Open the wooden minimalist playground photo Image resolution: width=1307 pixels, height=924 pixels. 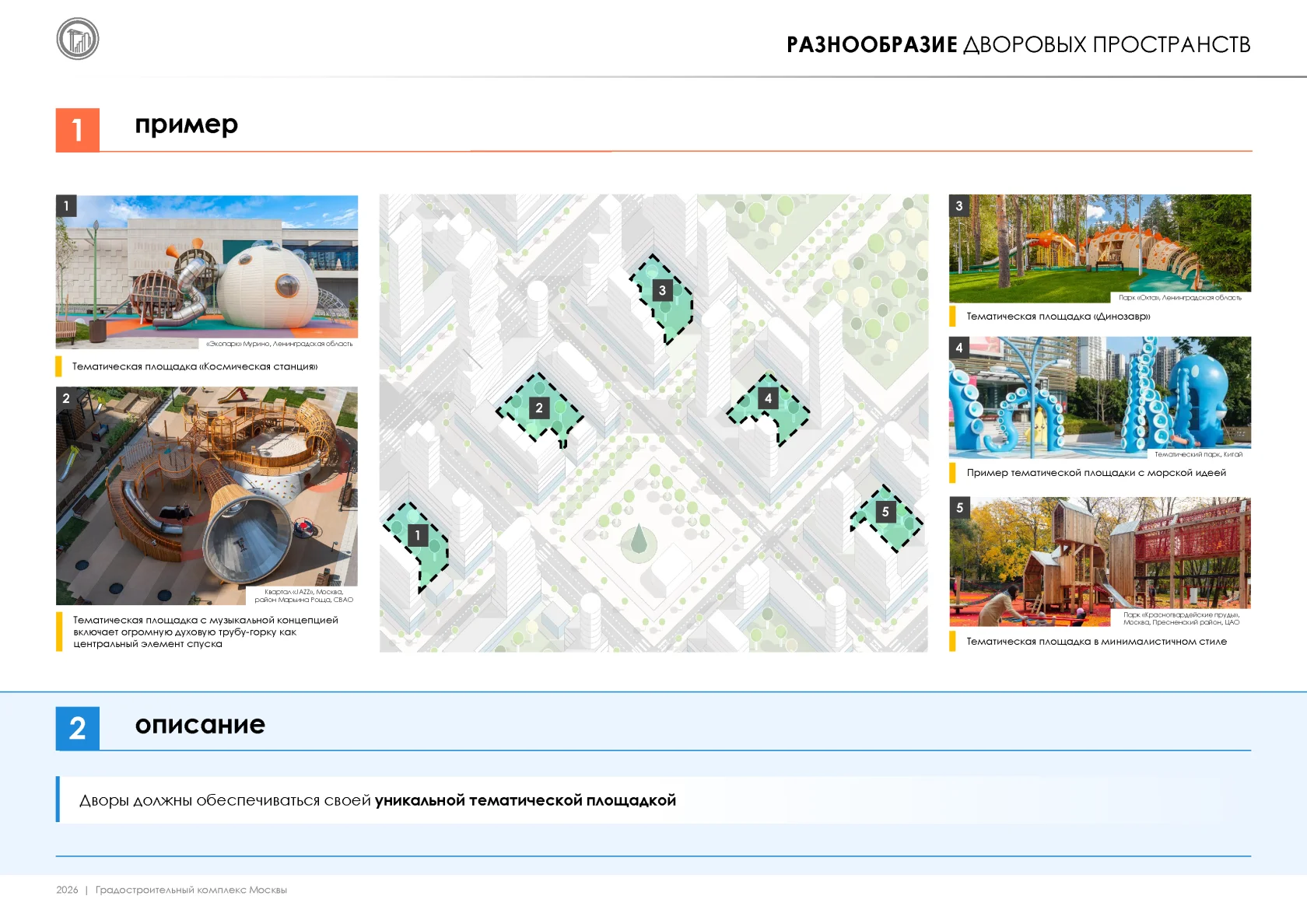[1100, 562]
